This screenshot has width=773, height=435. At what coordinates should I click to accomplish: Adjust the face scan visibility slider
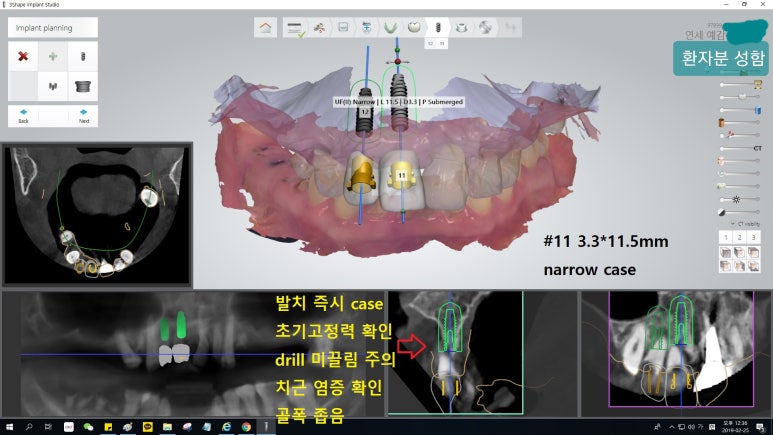click(740, 161)
